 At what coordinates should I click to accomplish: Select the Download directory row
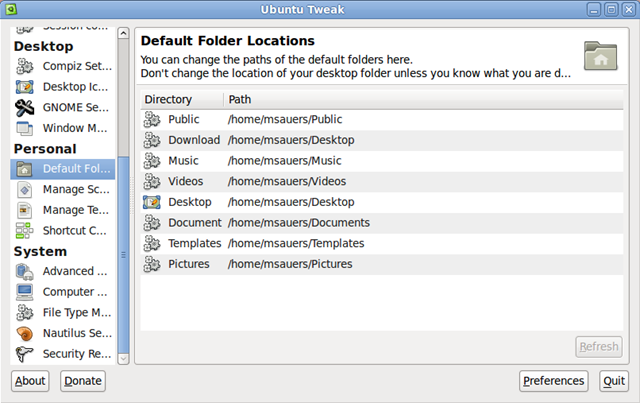(x=382, y=140)
